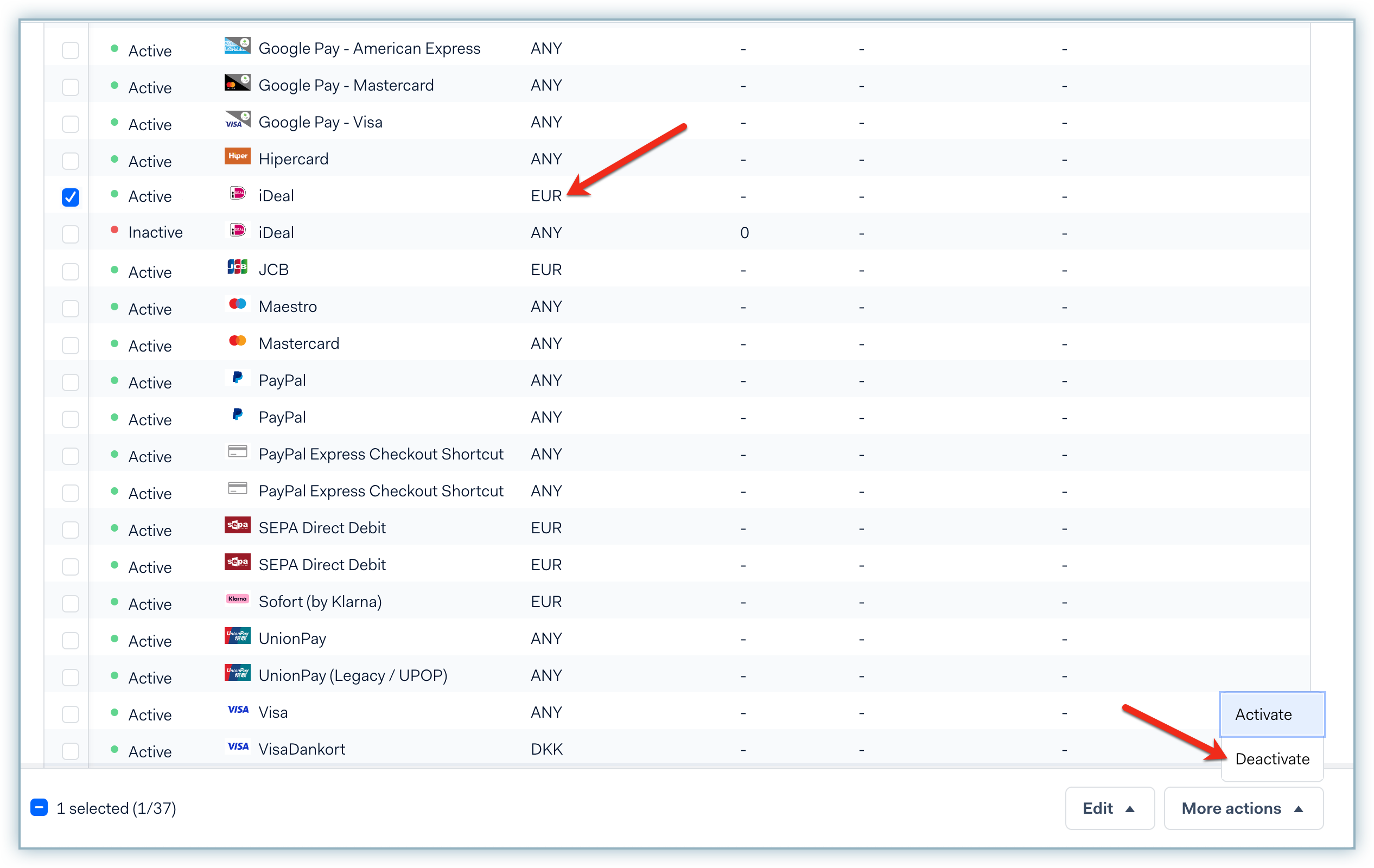The height and width of the screenshot is (868, 1374).
Task: Click the Maestro logo icon
Action: (237, 304)
